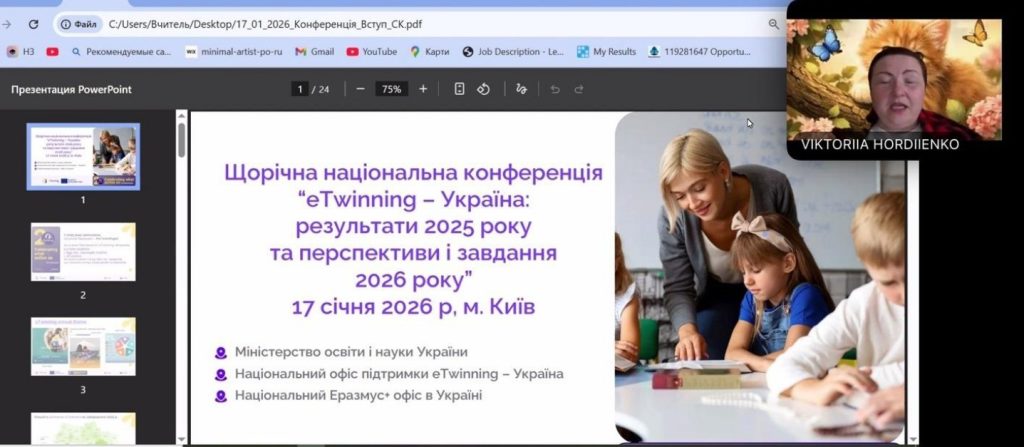Open the Gmail bookmark

[x=314, y=52]
